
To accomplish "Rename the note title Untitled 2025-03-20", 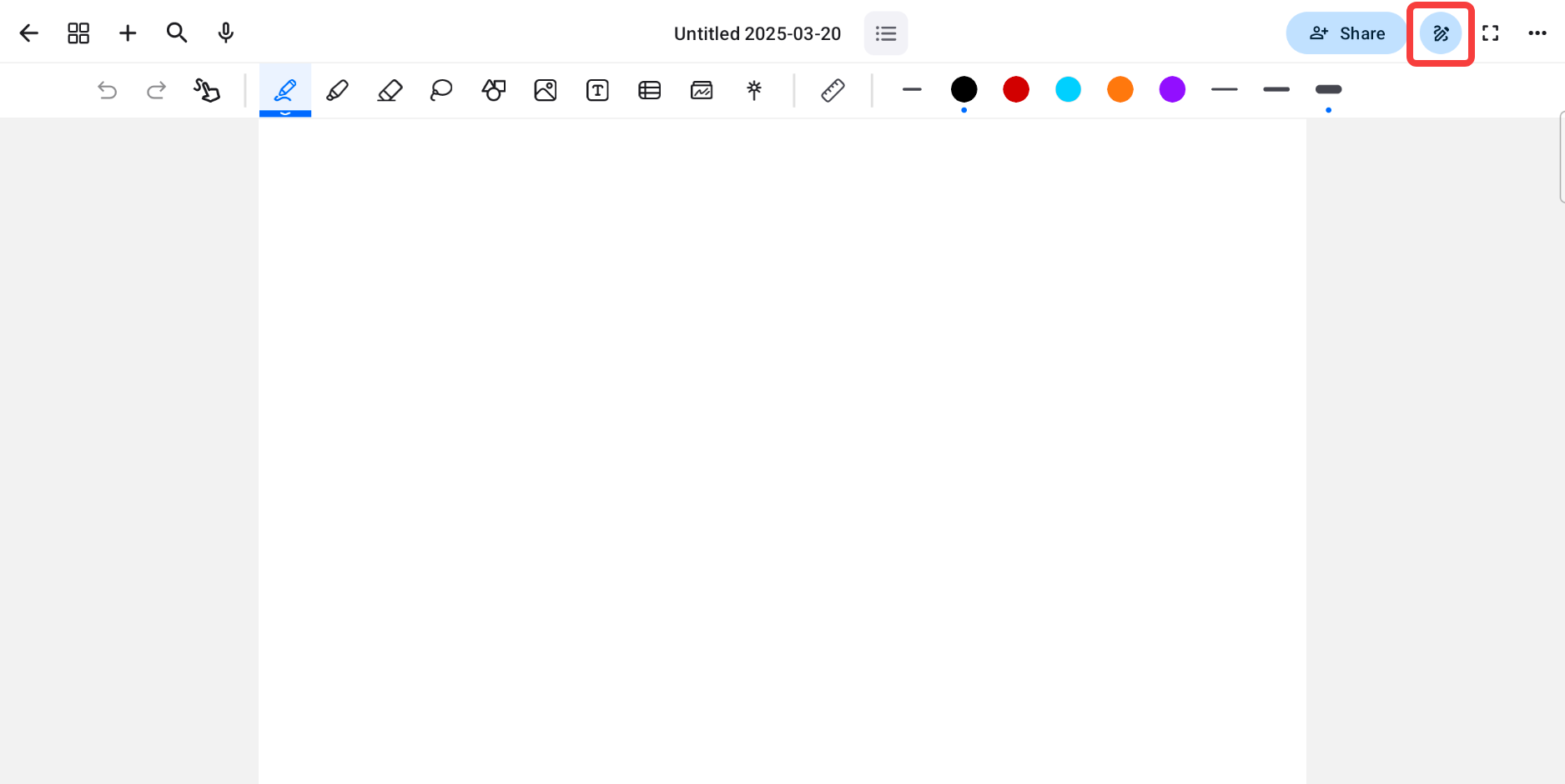I will click(x=757, y=33).
